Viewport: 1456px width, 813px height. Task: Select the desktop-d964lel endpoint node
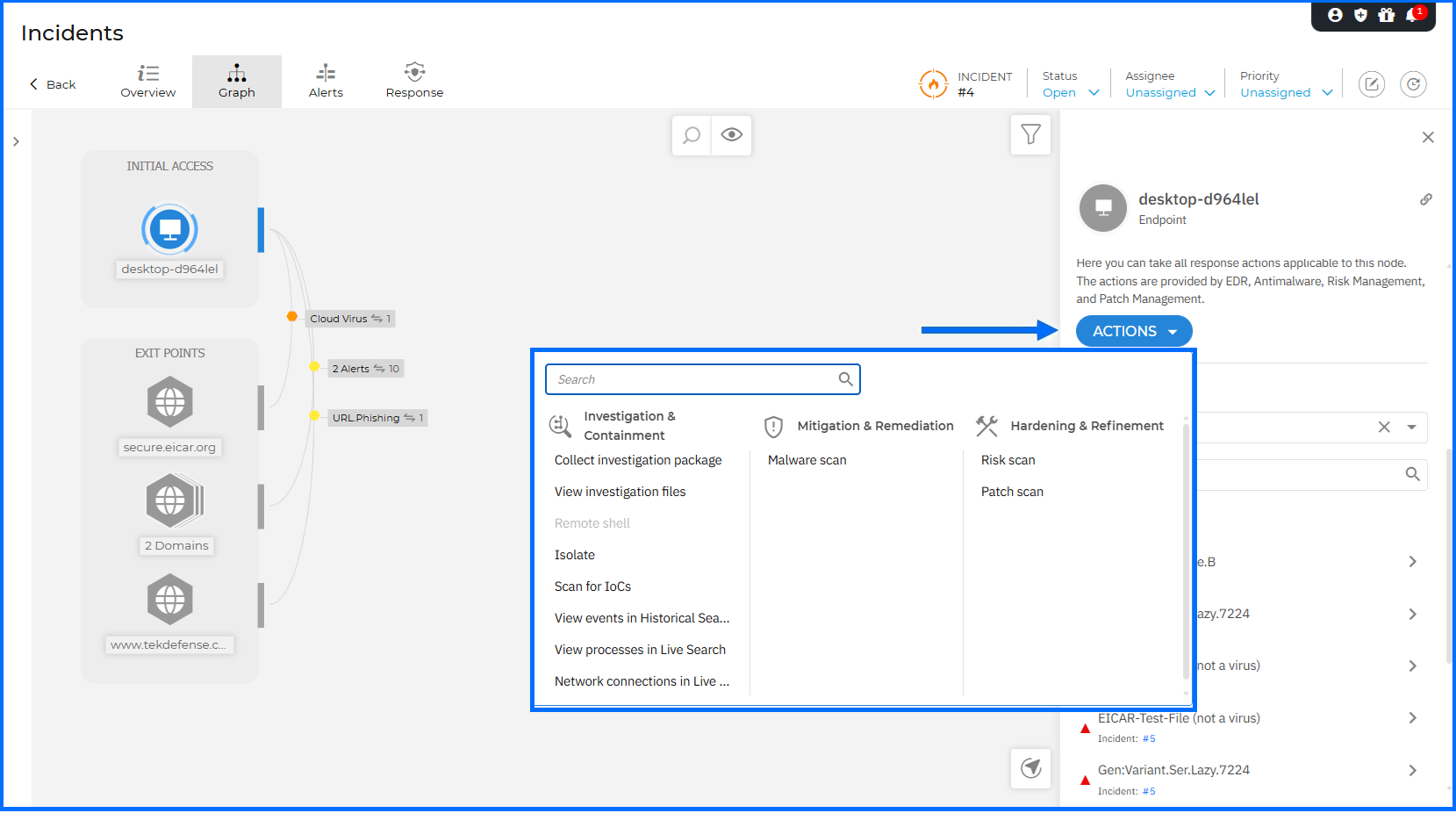(169, 230)
